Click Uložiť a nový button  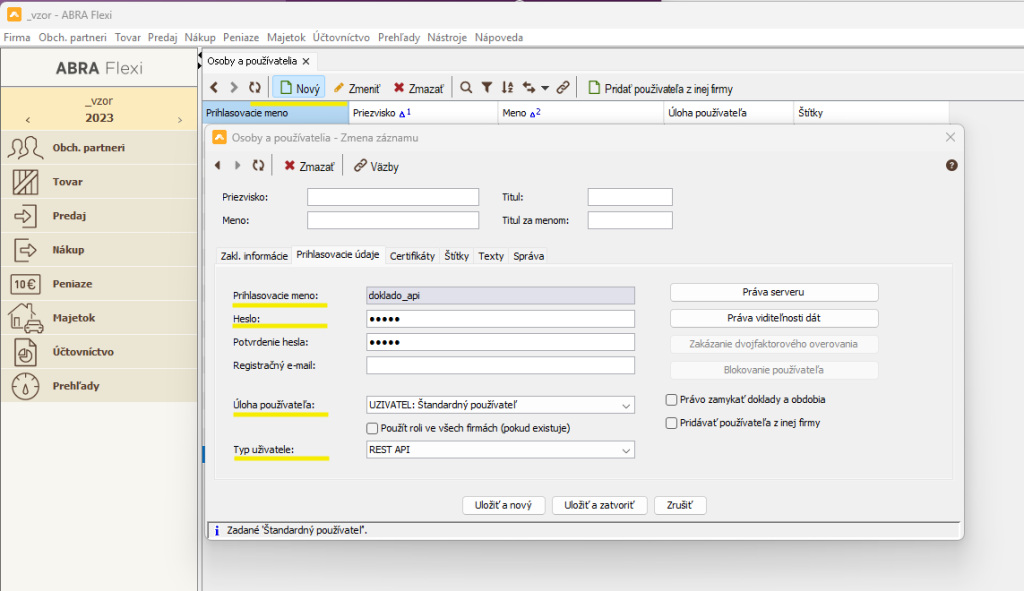504,505
